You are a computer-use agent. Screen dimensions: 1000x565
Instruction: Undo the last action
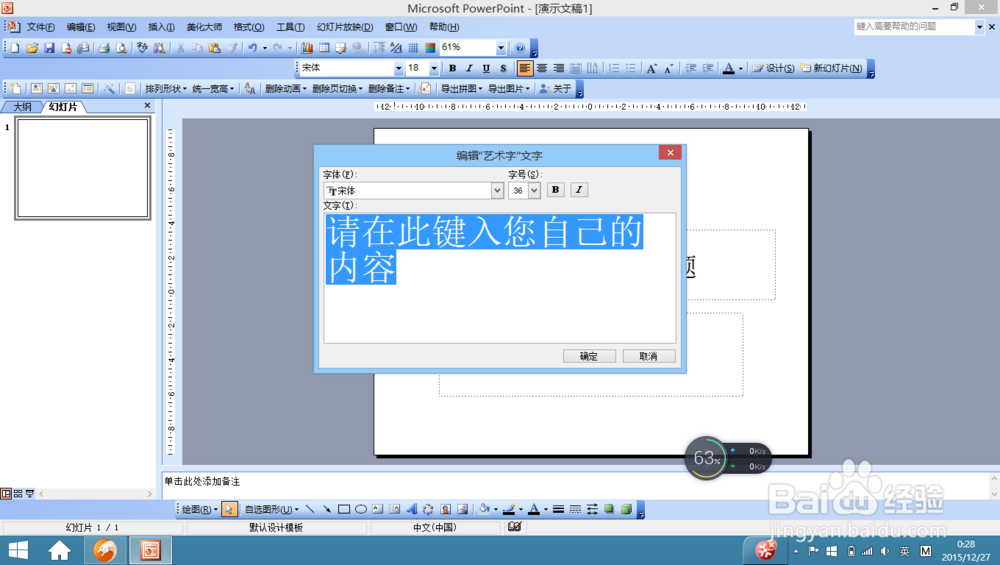253,48
